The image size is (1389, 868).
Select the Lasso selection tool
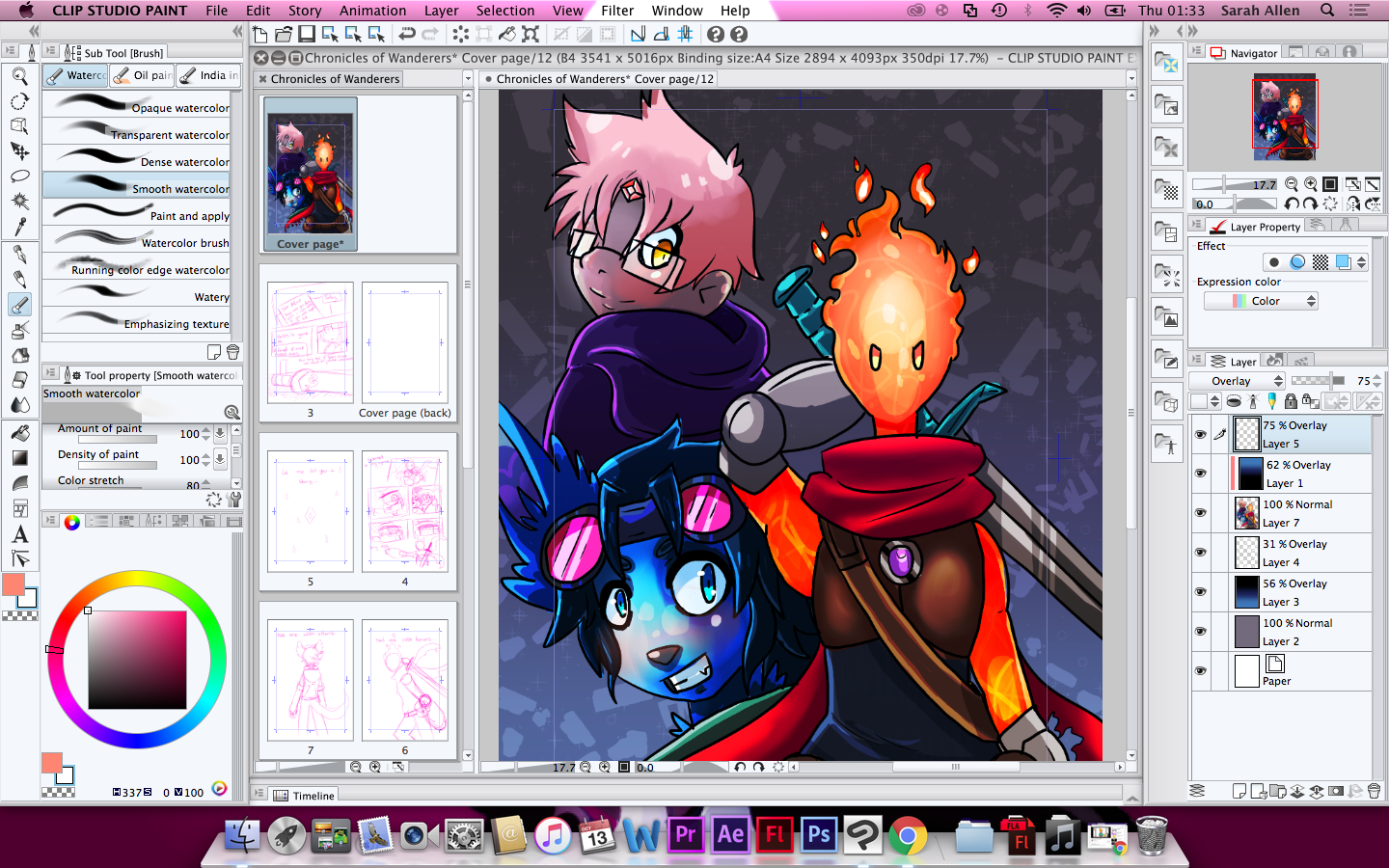tap(19, 176)
